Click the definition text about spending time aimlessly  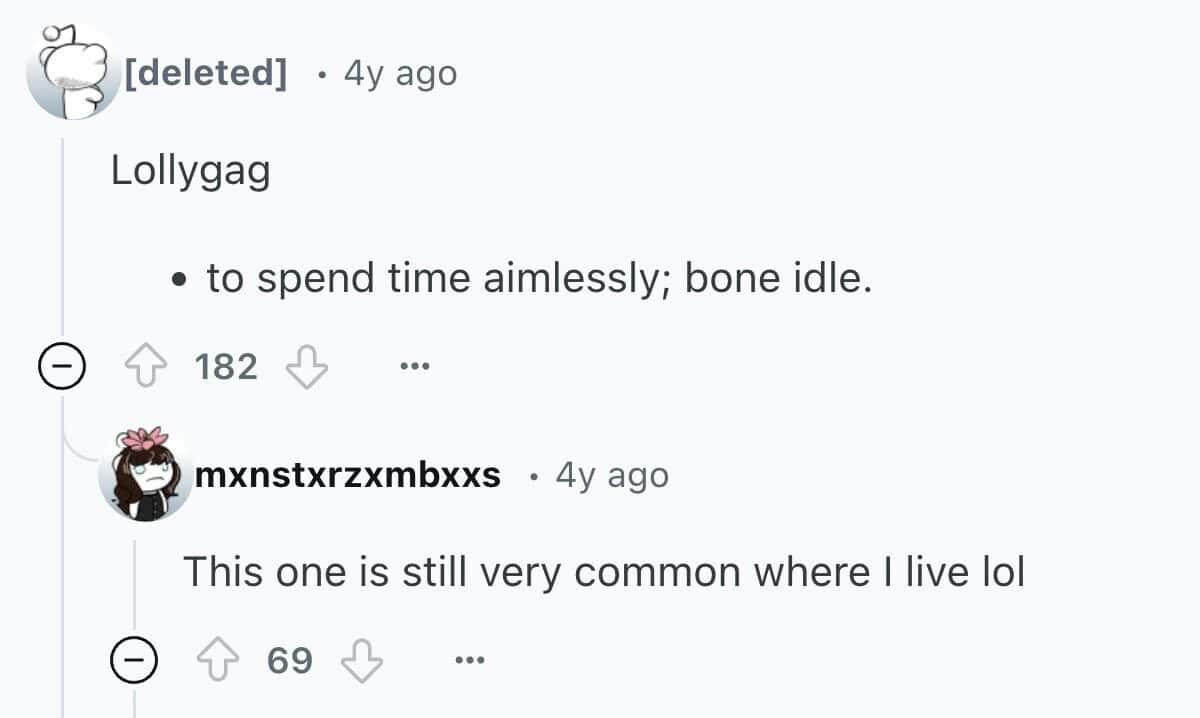539,279
